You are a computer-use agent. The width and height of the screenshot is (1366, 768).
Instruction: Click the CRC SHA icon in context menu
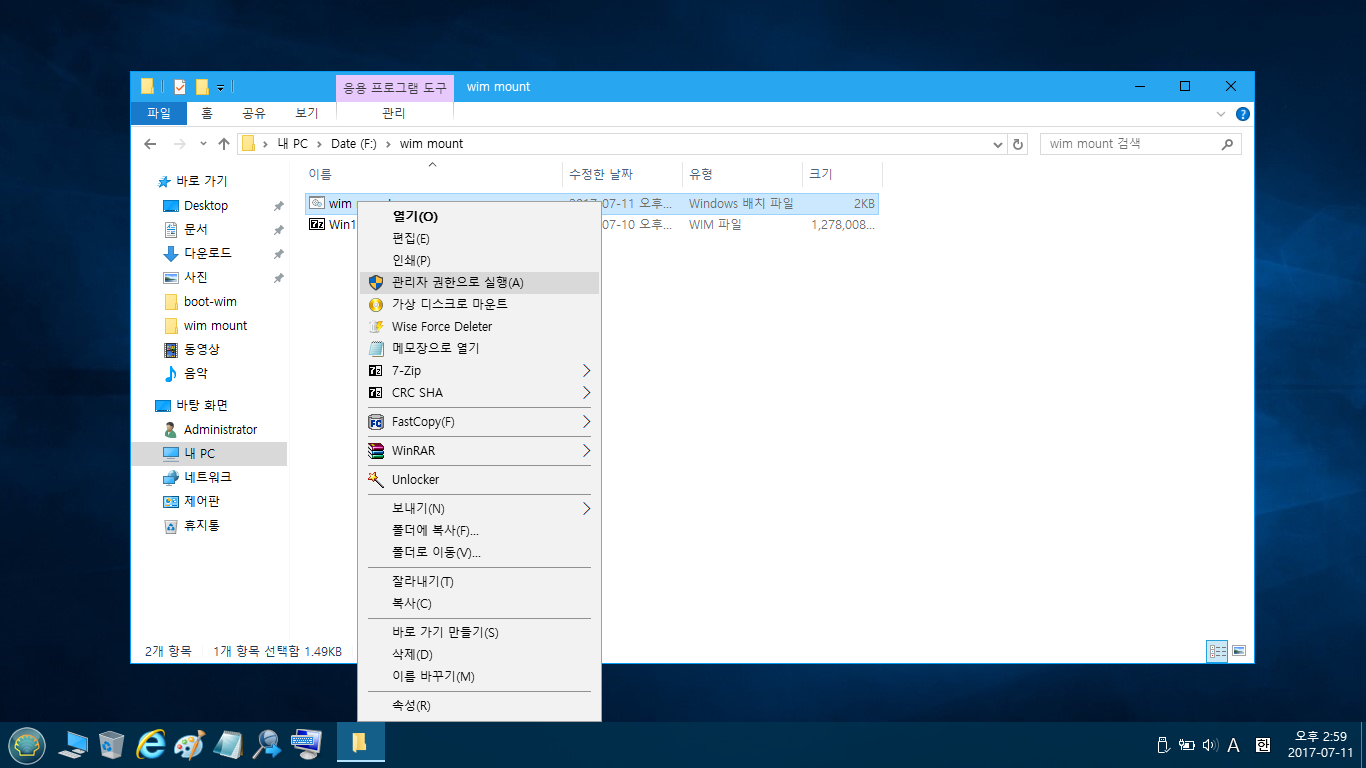tap(376, 392)
